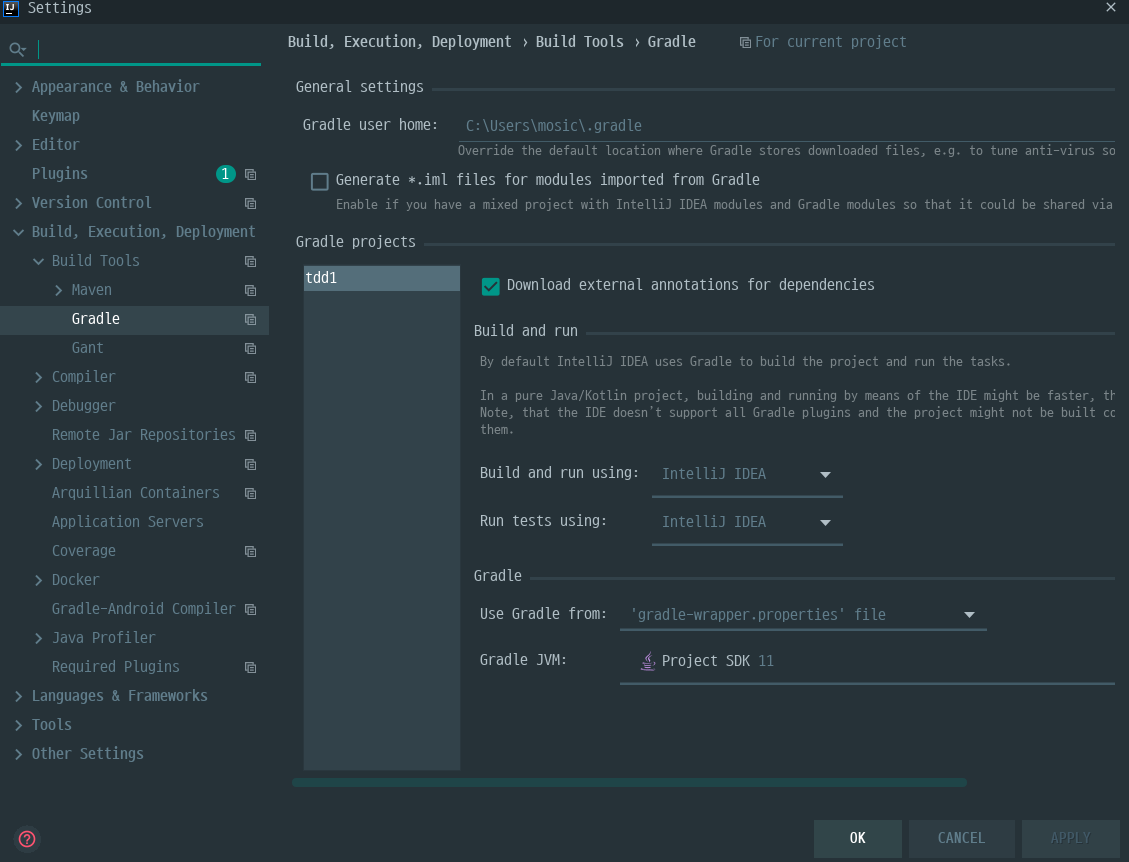Click the Gradle project-level icon in sidebar

[x=251, y=319]
